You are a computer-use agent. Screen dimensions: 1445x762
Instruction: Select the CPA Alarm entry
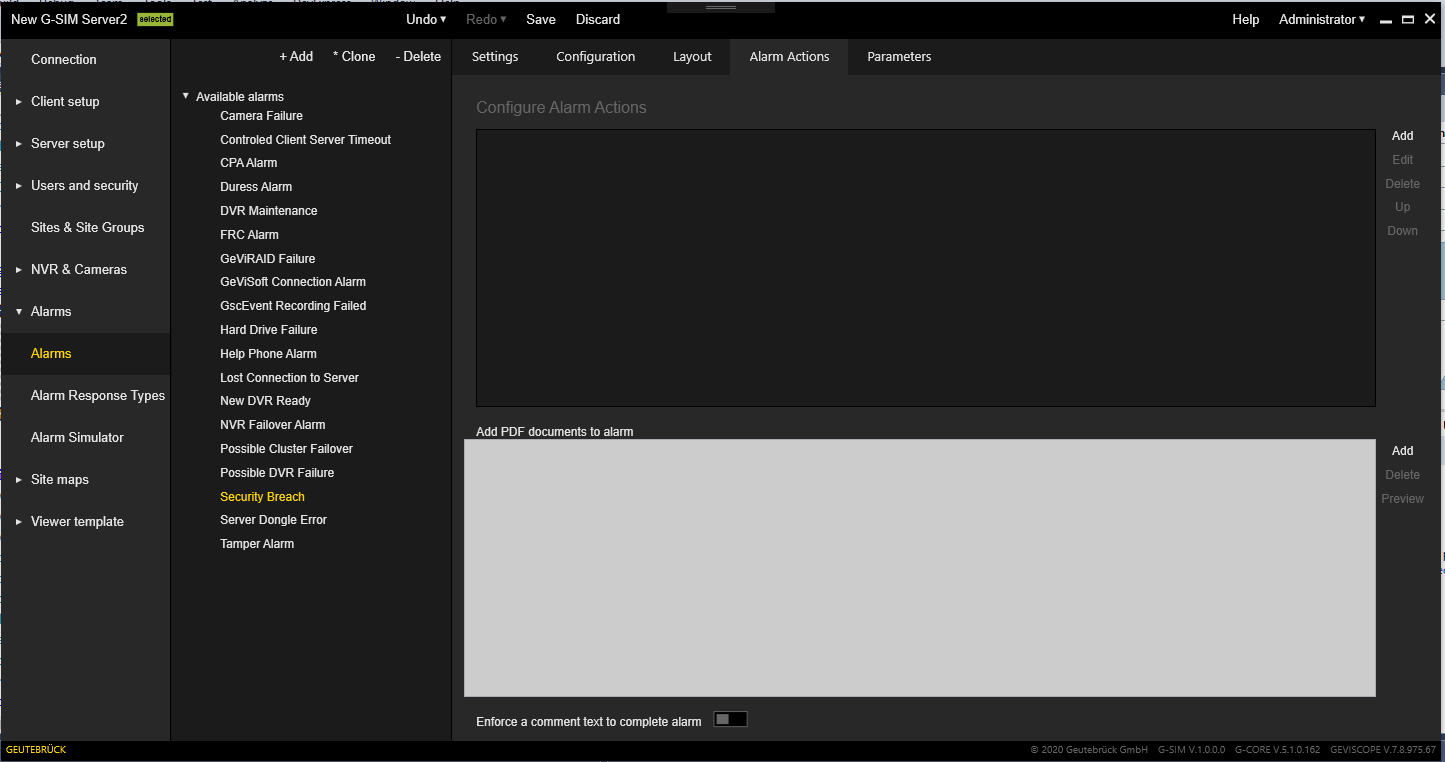[249, 163]
